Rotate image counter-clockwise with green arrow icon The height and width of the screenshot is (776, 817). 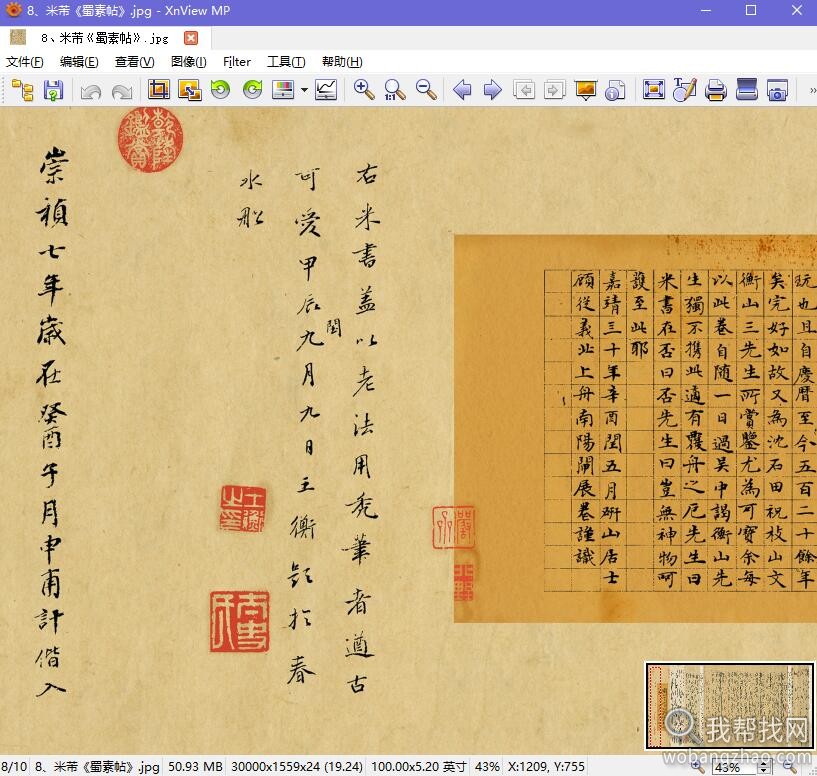click(220, 90)
